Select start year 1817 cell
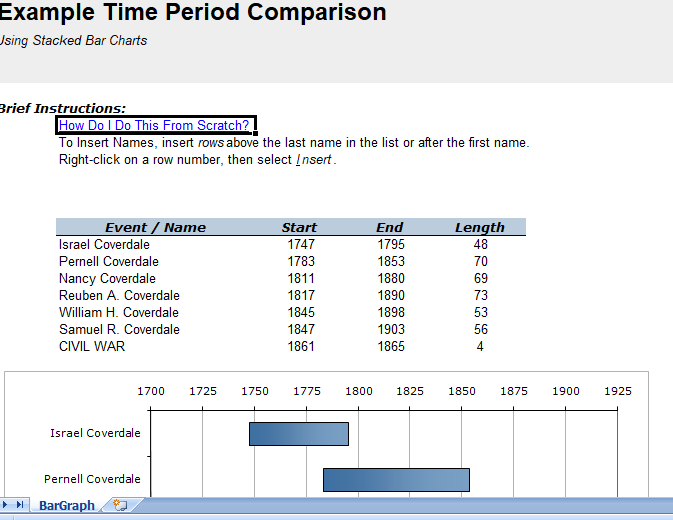Viewport: 673px width, 520px height. pyautogui.click(x=301, y=296)
